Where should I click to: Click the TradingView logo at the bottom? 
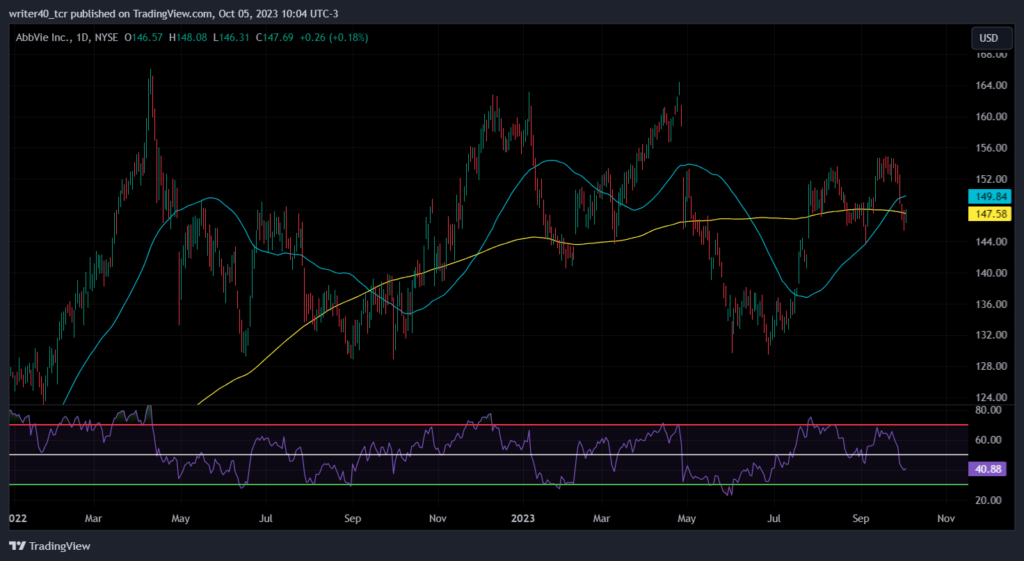click(50, 546)
